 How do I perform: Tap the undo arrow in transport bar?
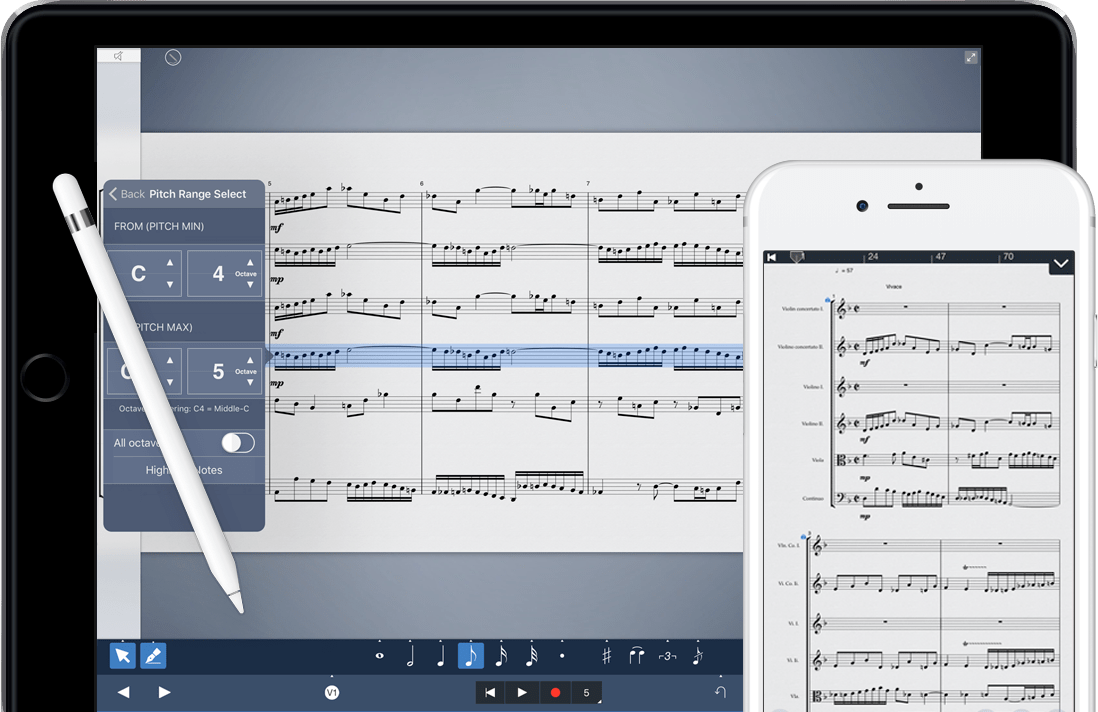click(x=719, y=691)
